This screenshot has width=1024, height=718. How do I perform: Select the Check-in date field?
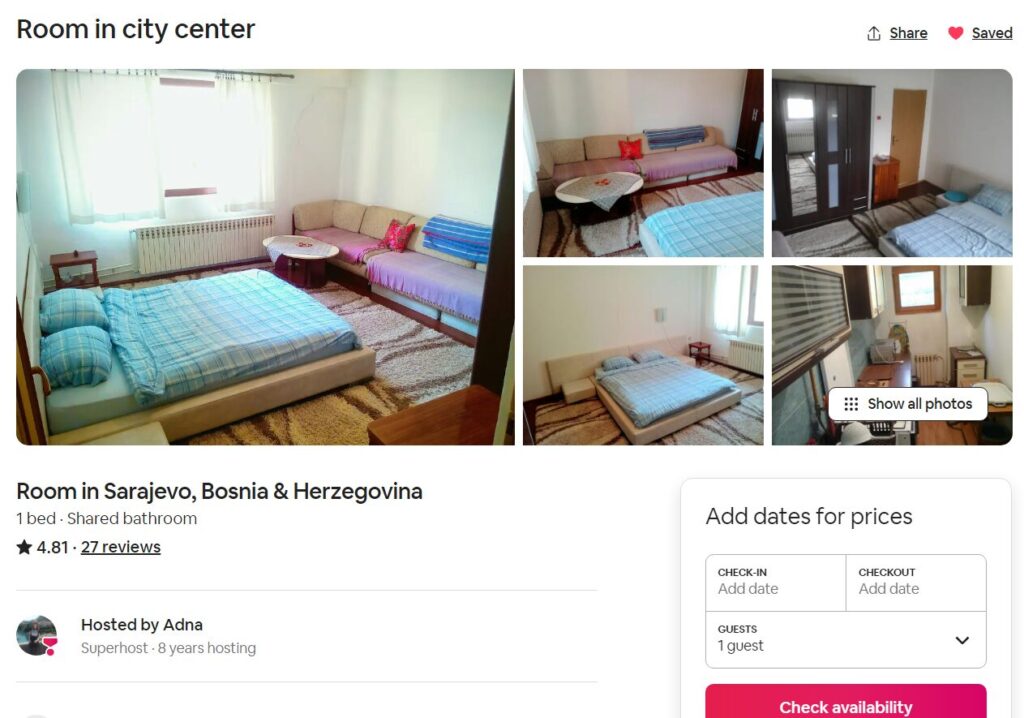point(776,583)
